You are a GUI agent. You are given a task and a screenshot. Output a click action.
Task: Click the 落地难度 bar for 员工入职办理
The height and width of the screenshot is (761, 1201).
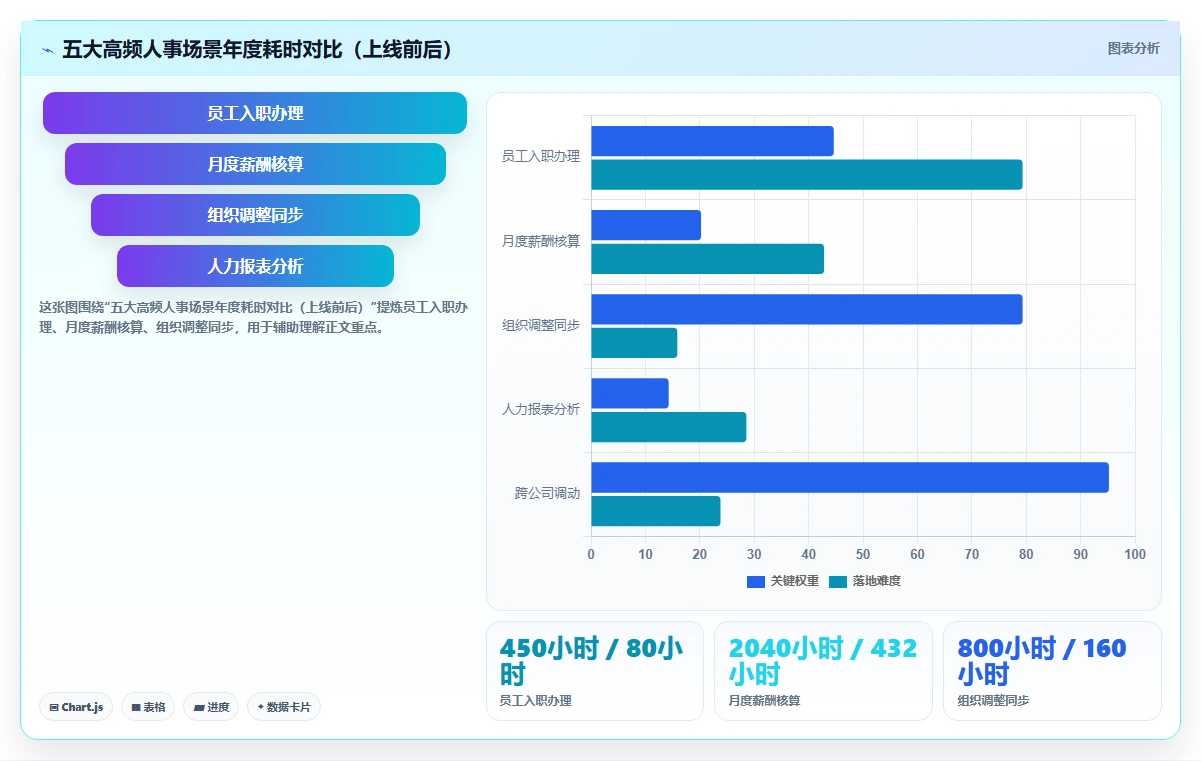[x=807, y=174]
